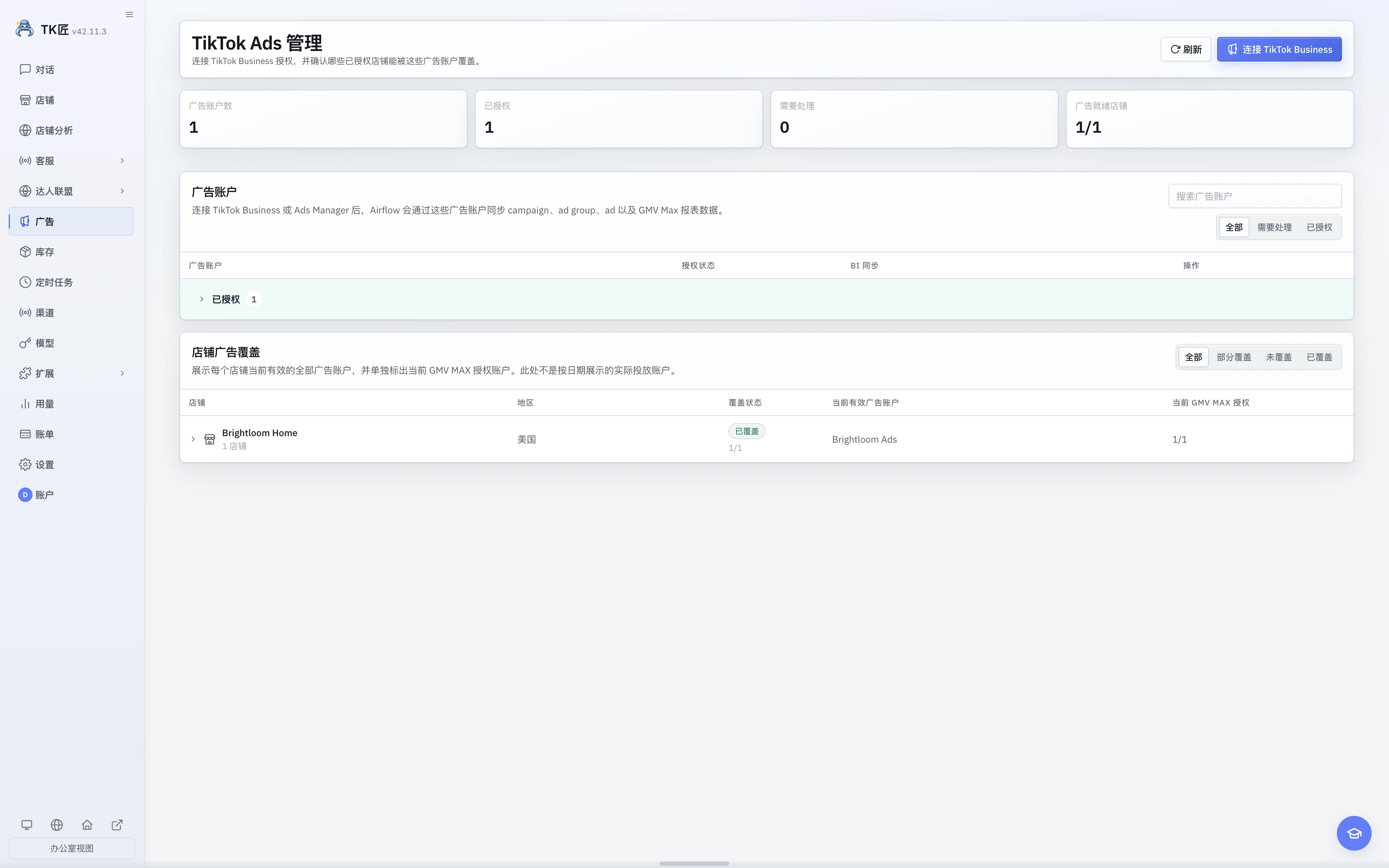Expand the 扩展 submenu chevron
1389x868 pixels.
[x=122, y=374]
